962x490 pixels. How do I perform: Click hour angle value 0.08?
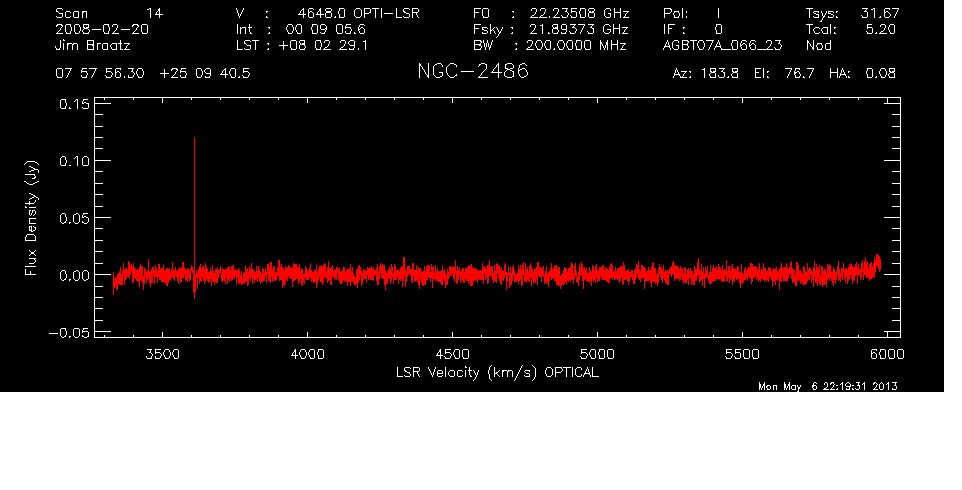click(880, 74)
